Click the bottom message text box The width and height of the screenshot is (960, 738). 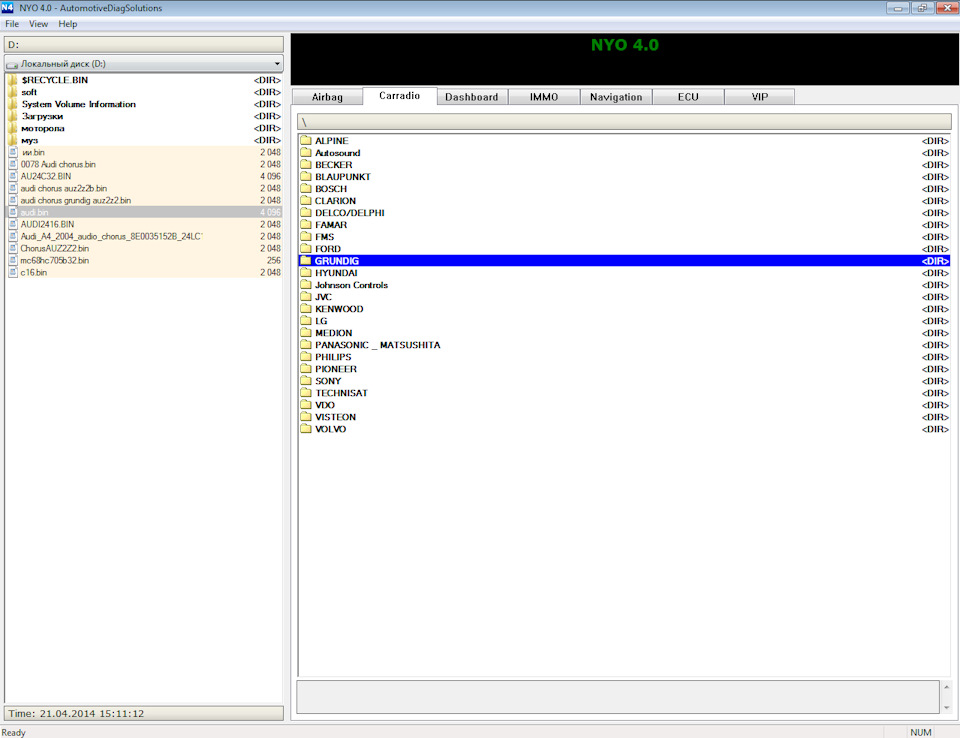click(618, 697)
